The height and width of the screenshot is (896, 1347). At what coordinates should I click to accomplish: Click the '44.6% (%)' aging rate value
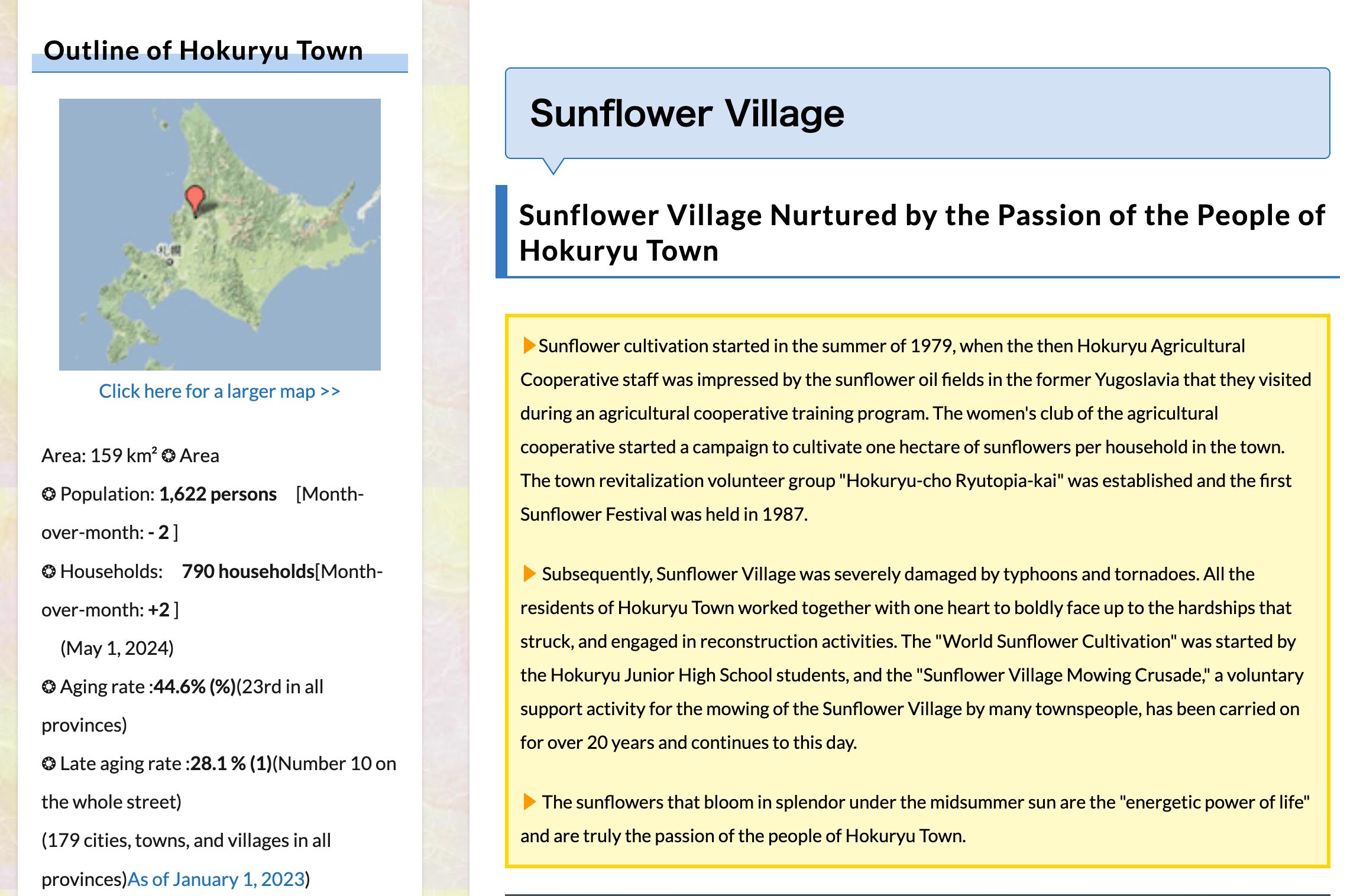coord(194,687)
